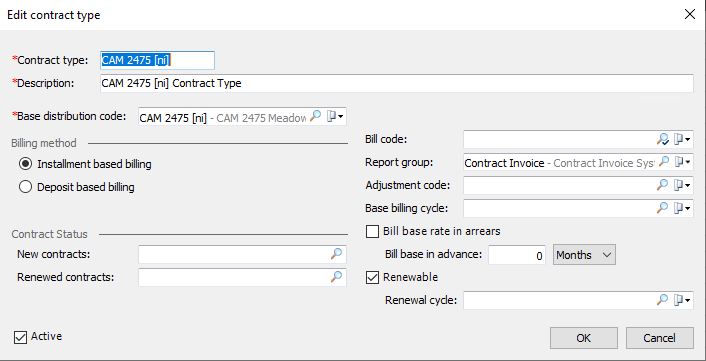Open lookup for Base distribution code

tap(316, 116)
